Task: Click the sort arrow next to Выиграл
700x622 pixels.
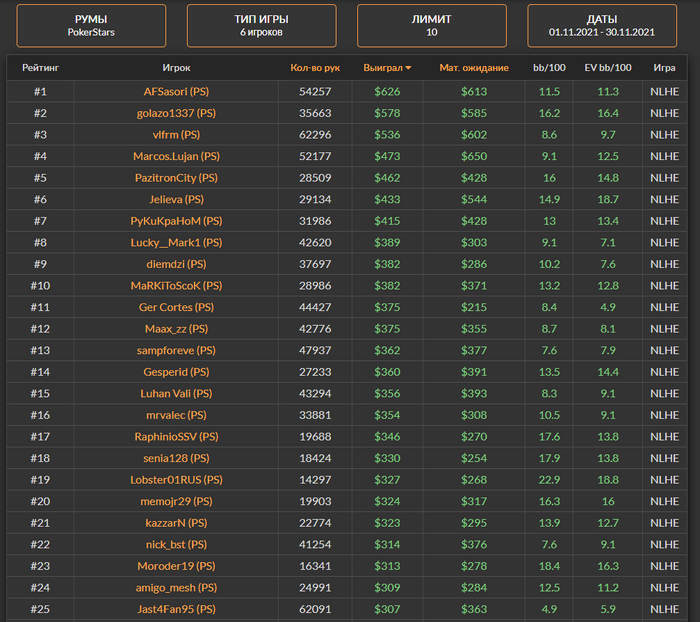Action: (x=408, y=68)
